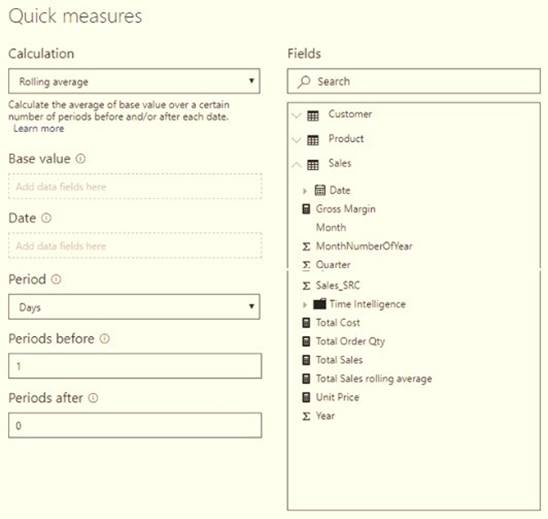Click the Fields search box
Image resolution: width=548 pixels, height=519 pixels.
[414, 81]
